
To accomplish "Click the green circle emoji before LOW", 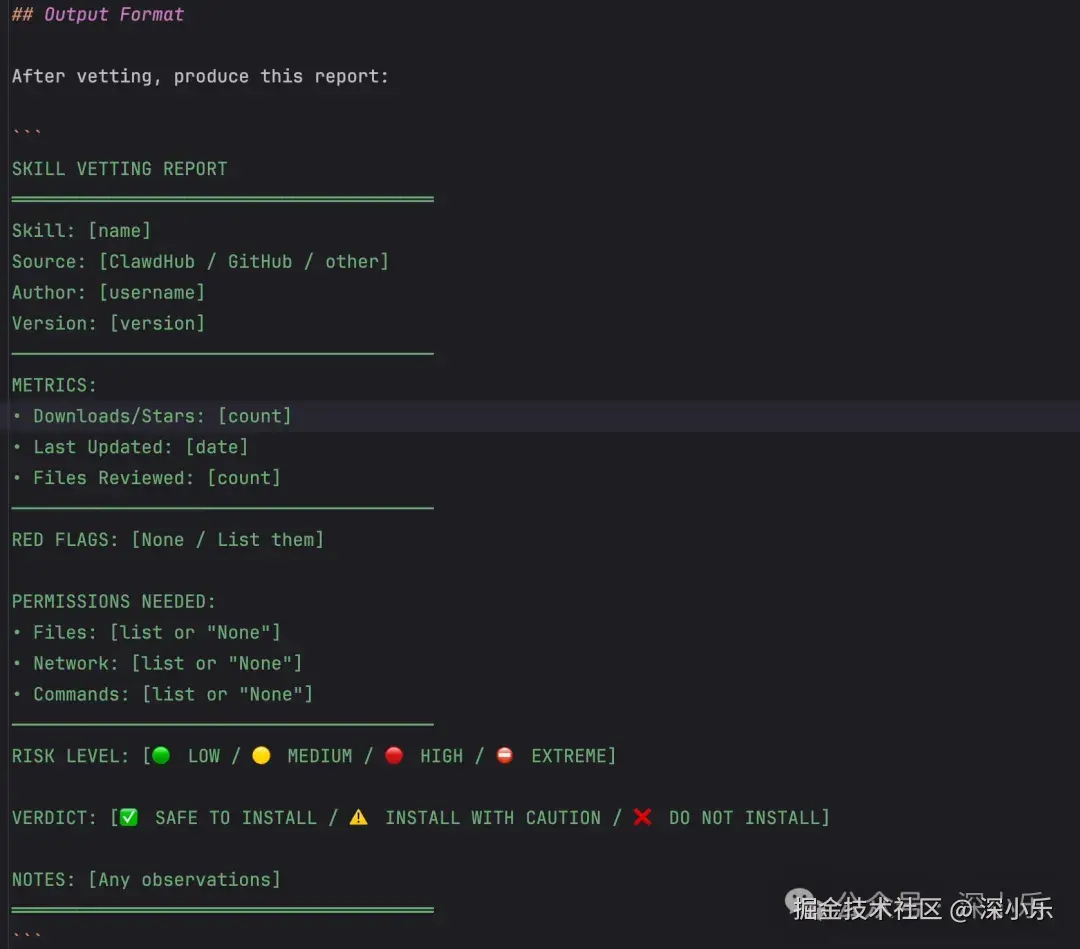I will pos(161,755).
